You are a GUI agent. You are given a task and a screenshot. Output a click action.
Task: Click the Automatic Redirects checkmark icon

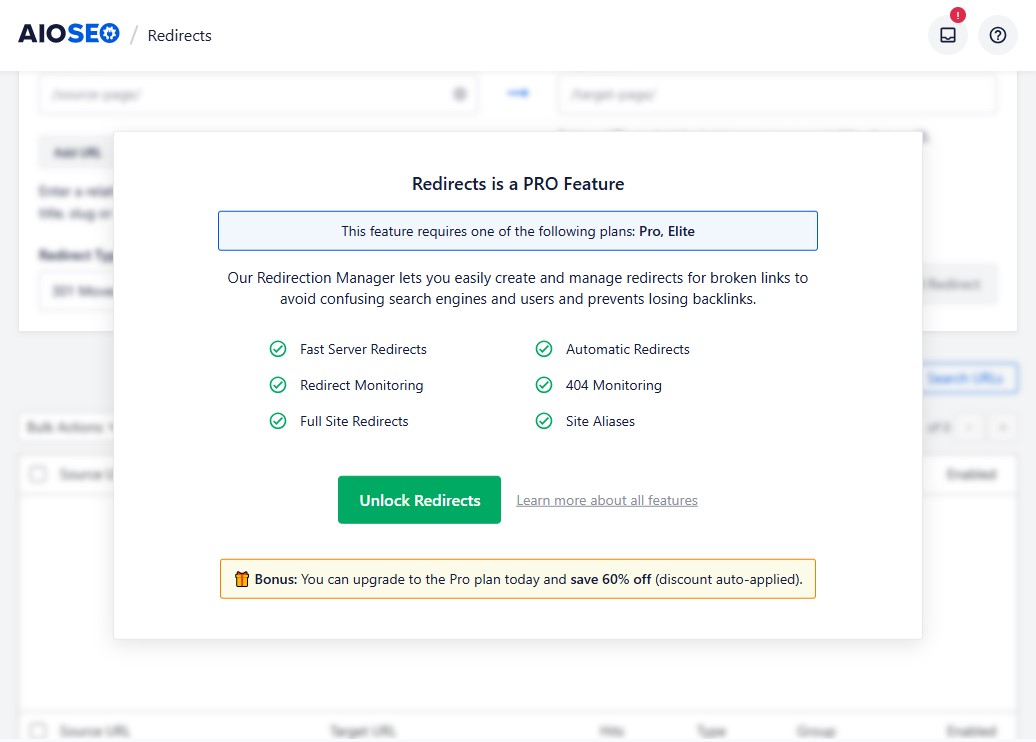(544, 349)
